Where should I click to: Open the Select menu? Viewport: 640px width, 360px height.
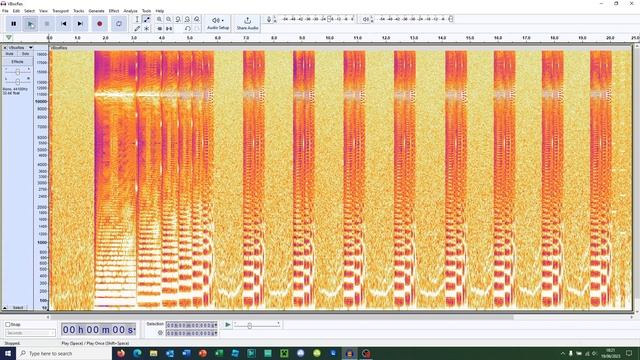[29, 11]
